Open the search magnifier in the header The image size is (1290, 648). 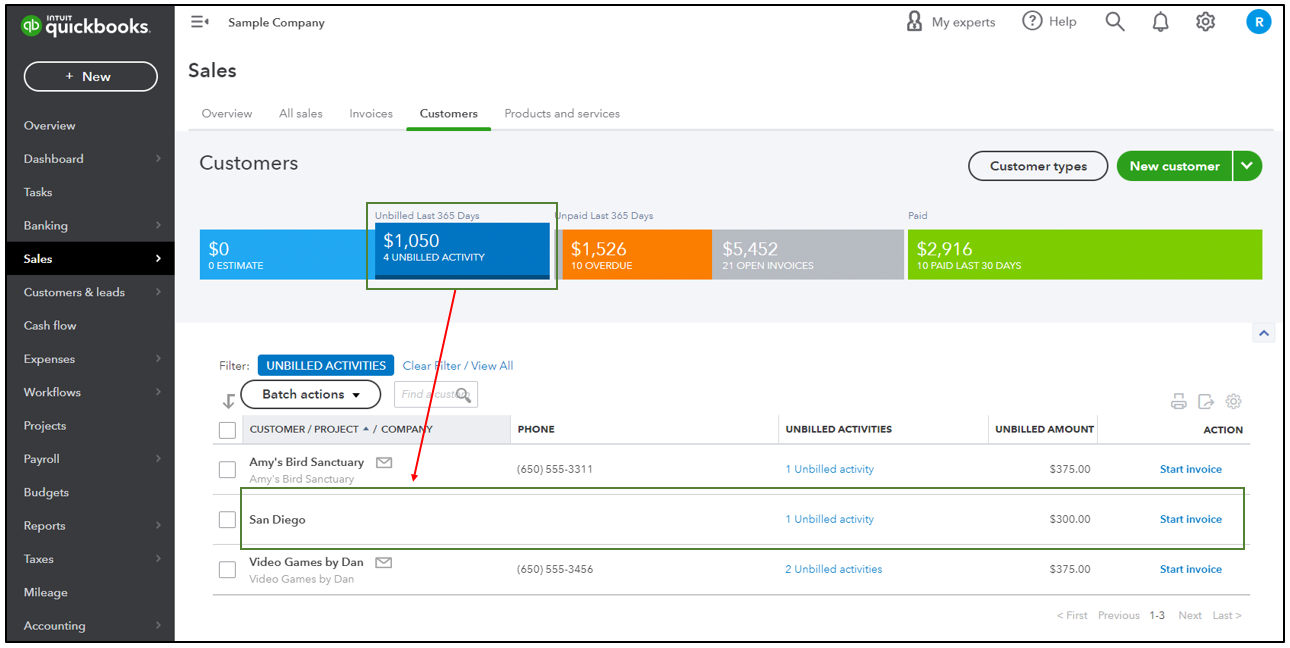[1115, 21]
